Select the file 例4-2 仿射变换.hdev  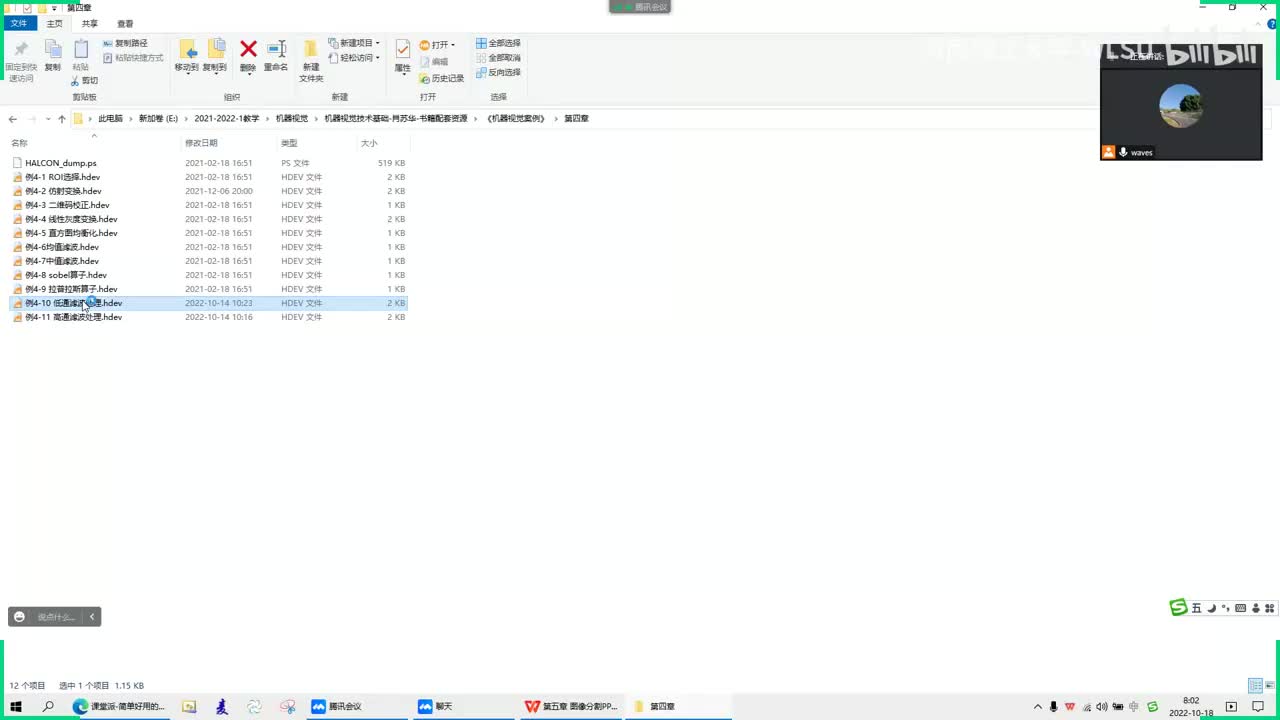[x=63, y=191]
